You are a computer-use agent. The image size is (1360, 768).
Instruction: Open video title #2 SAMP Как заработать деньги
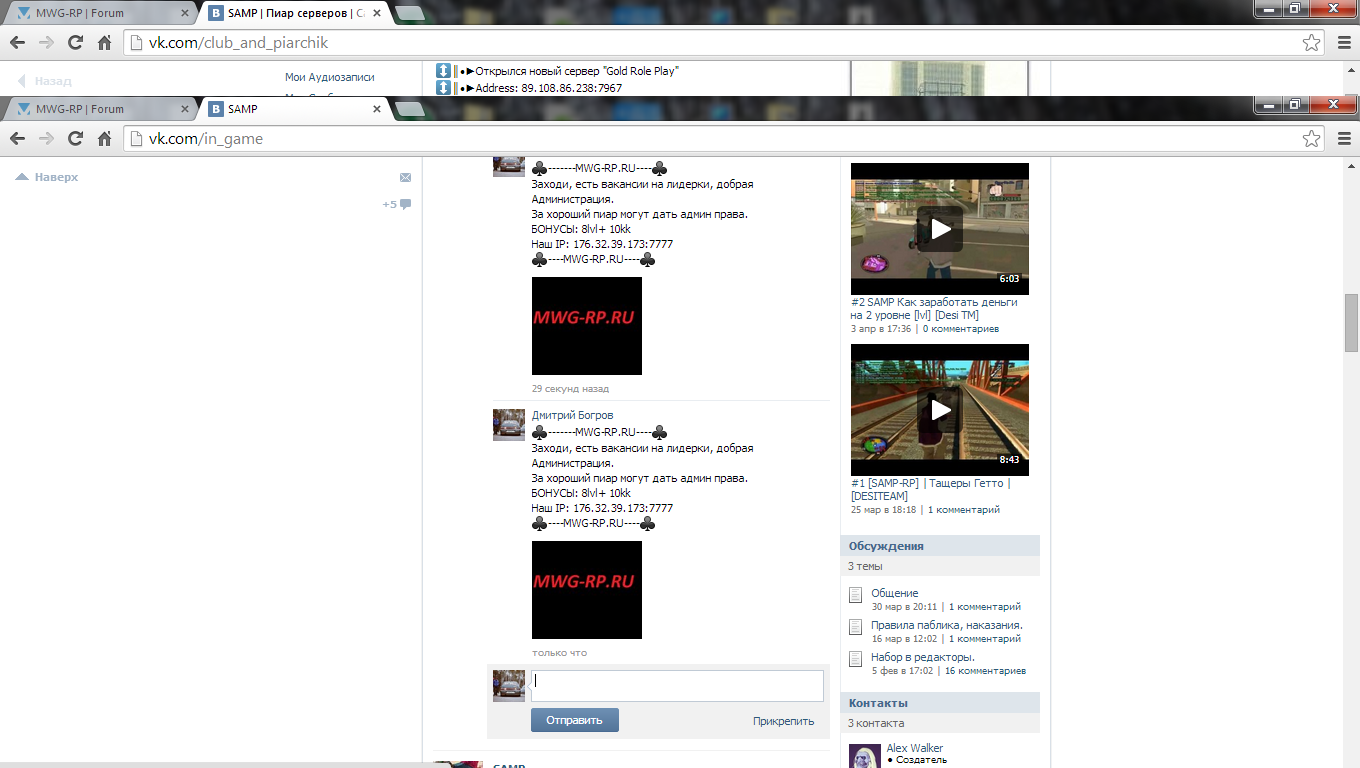(934, 308)
